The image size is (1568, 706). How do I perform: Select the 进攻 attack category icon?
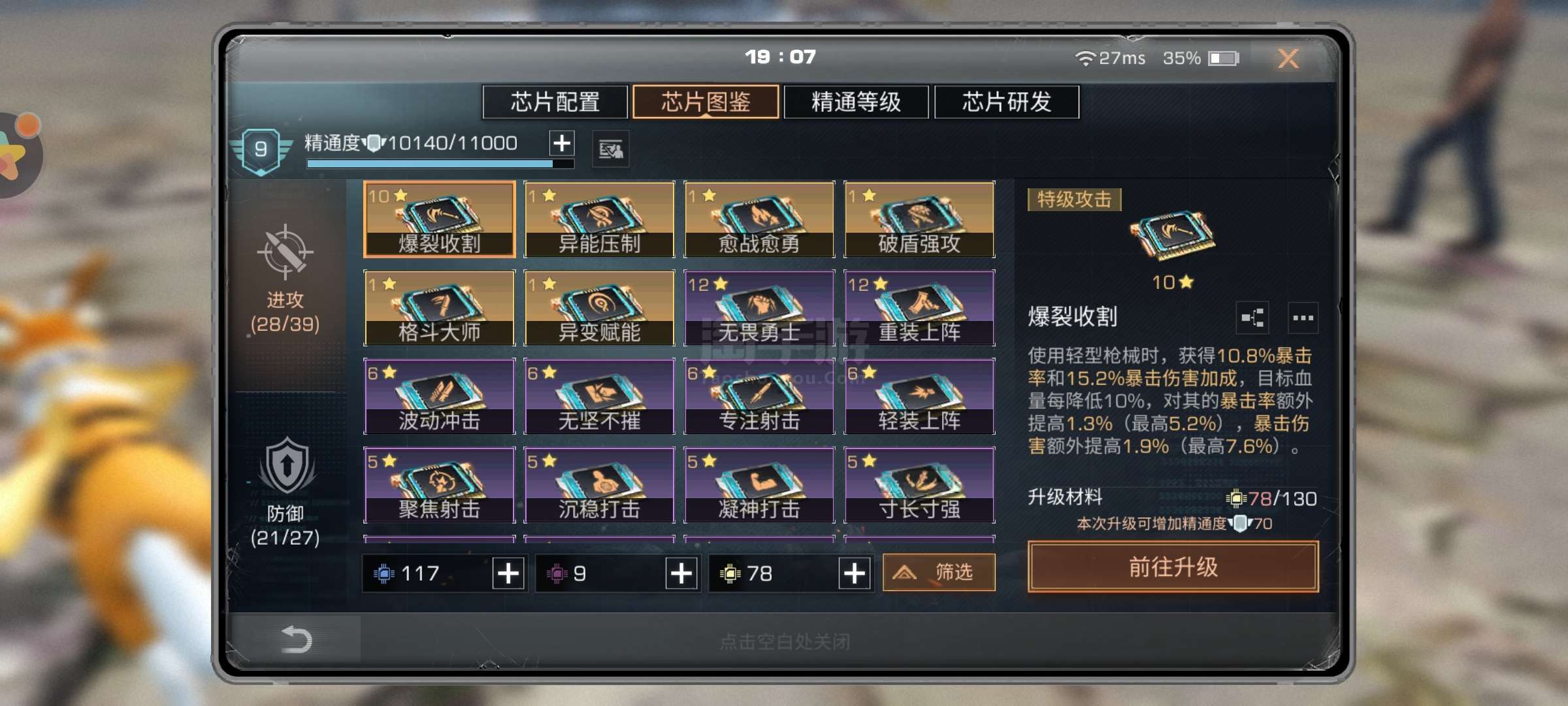click(x=285, y=252)
